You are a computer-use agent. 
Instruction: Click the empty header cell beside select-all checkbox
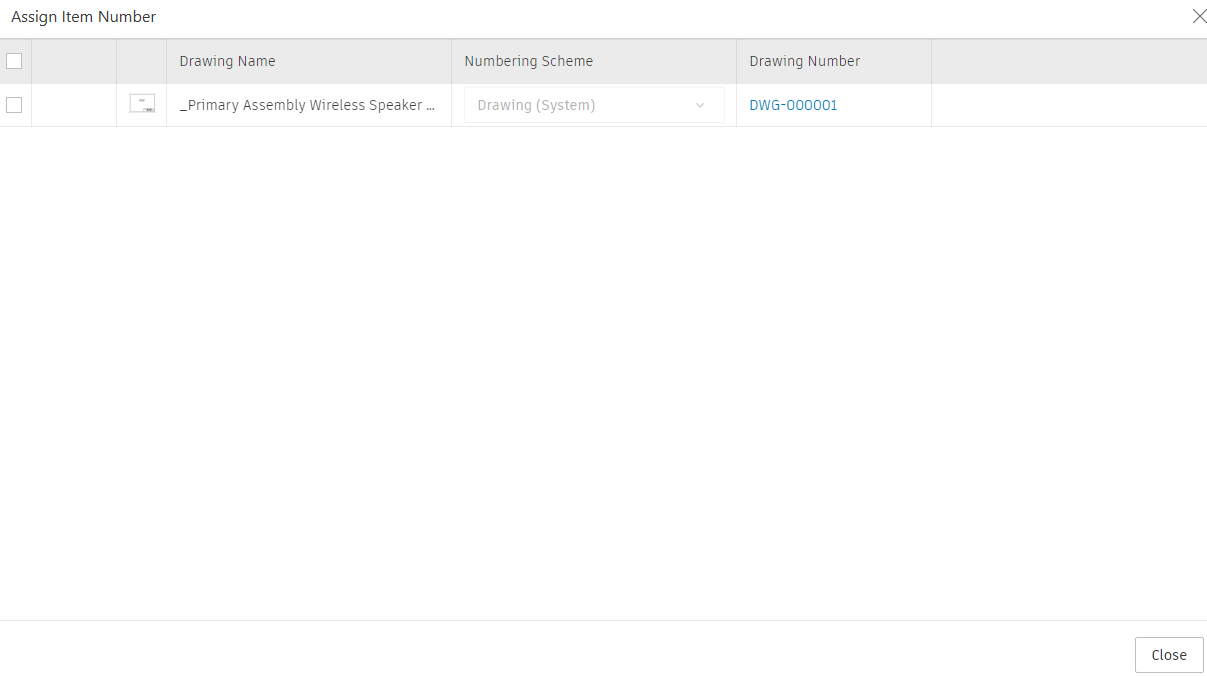click(x=74, y=61)
